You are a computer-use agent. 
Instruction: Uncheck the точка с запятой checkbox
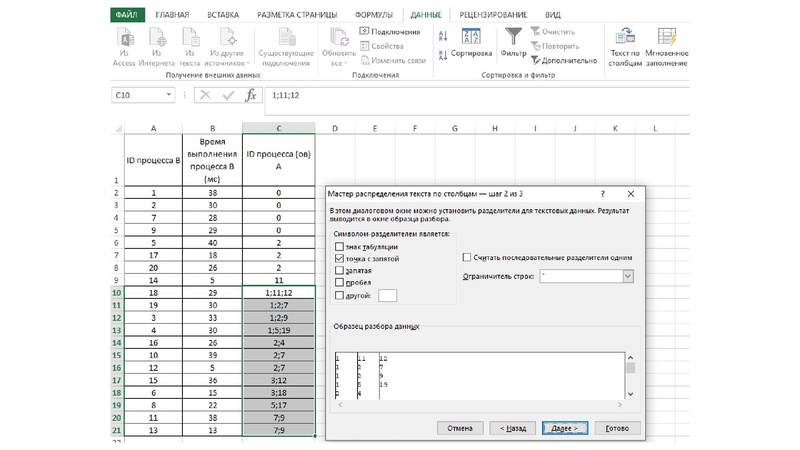point(341,259)
